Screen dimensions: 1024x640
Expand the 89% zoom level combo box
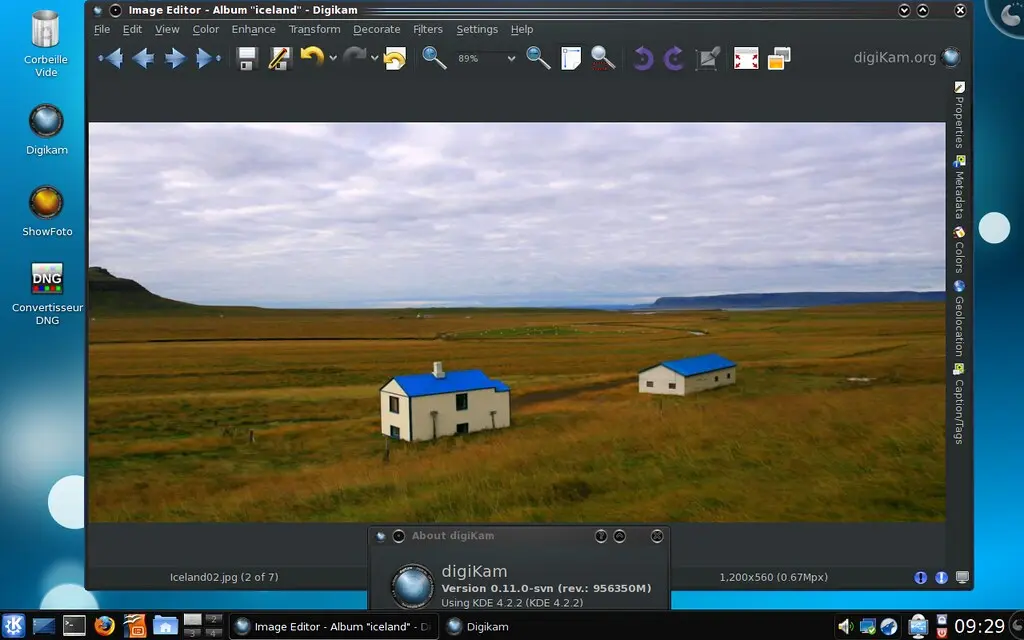coord(511,59)
